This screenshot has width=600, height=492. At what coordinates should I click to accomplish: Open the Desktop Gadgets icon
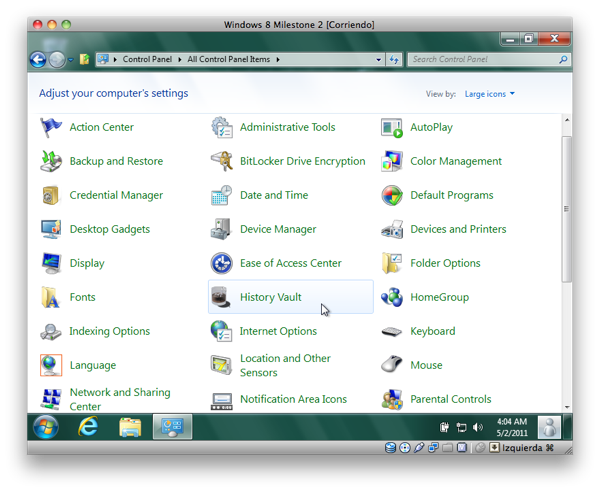click(x=51, y=229)
